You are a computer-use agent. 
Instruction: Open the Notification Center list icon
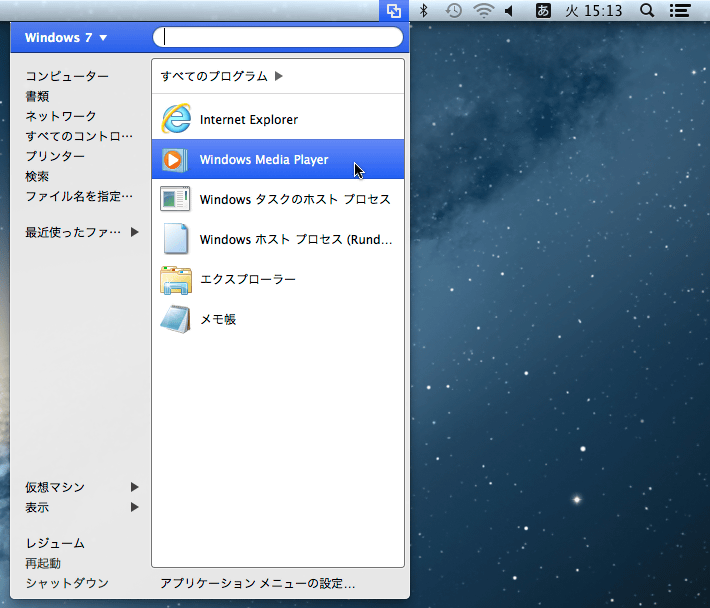680,10
